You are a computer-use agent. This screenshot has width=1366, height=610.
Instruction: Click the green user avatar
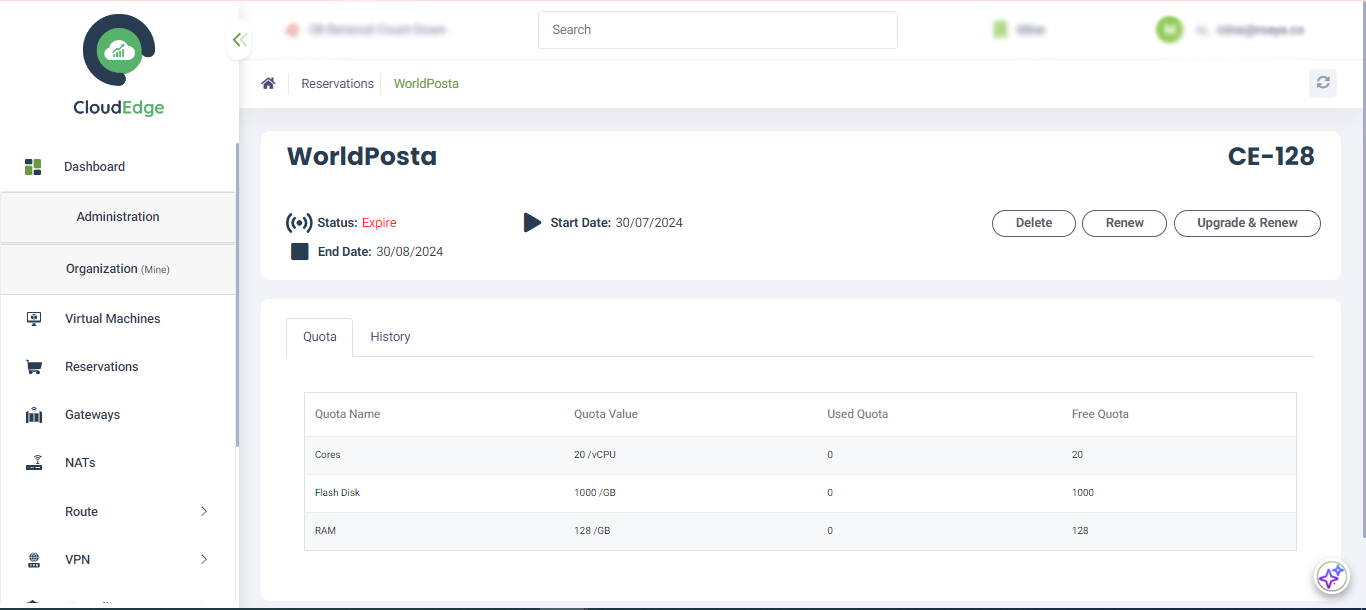click(1169, 30)
